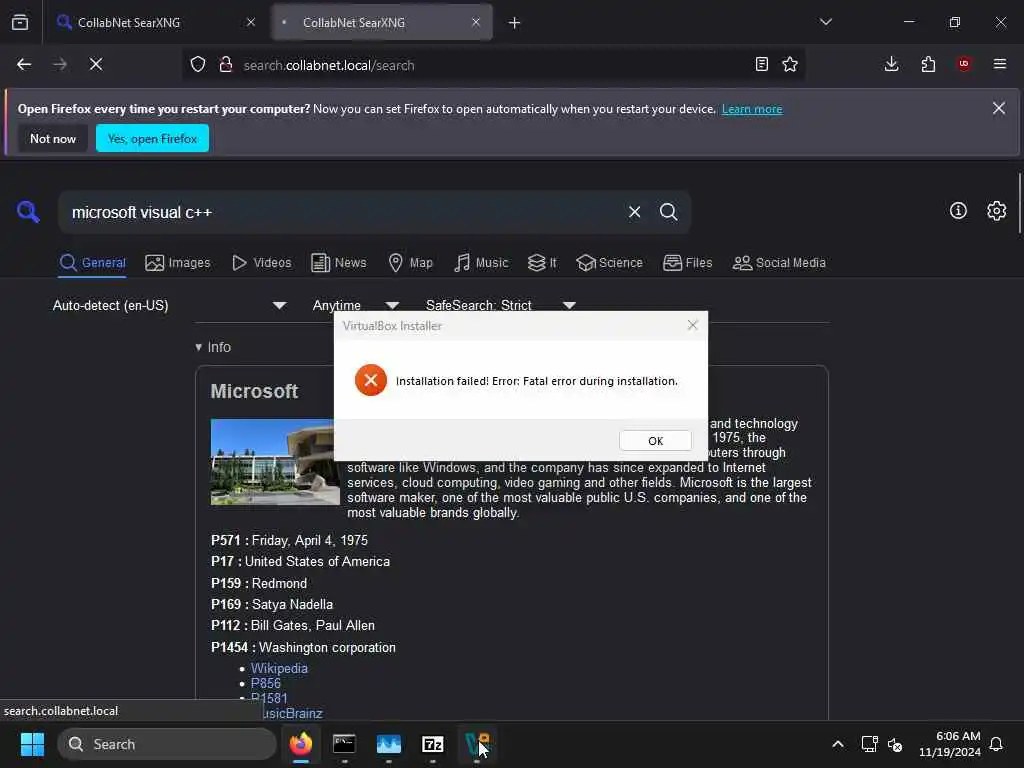
Task: Close the active CollabNet SearXNG tab
Action: point(476,23)
